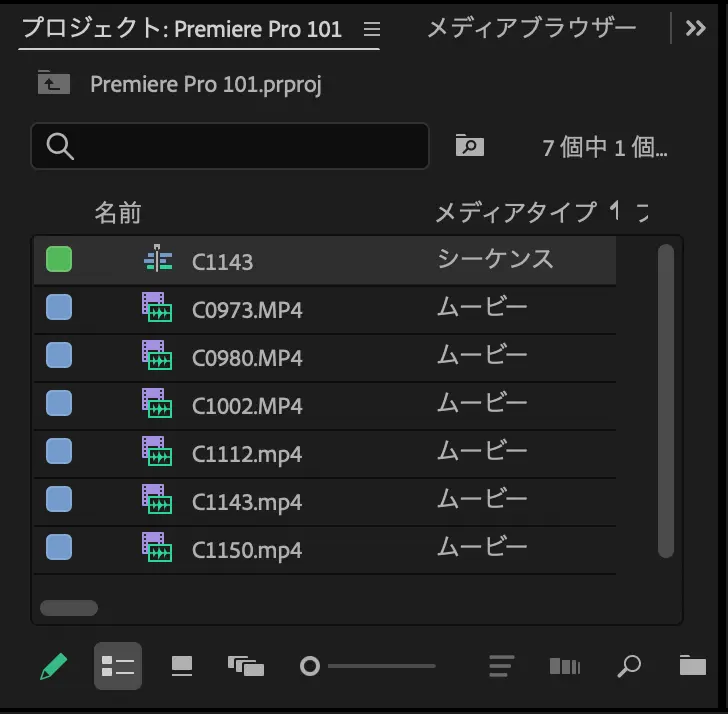
Task: Select the プロジェクト: Premiere Pro 101 tab
Action: pos(182,29)
